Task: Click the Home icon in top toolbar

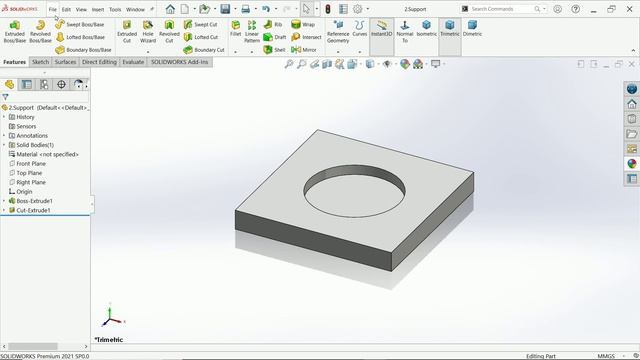Action: point(170,9)
